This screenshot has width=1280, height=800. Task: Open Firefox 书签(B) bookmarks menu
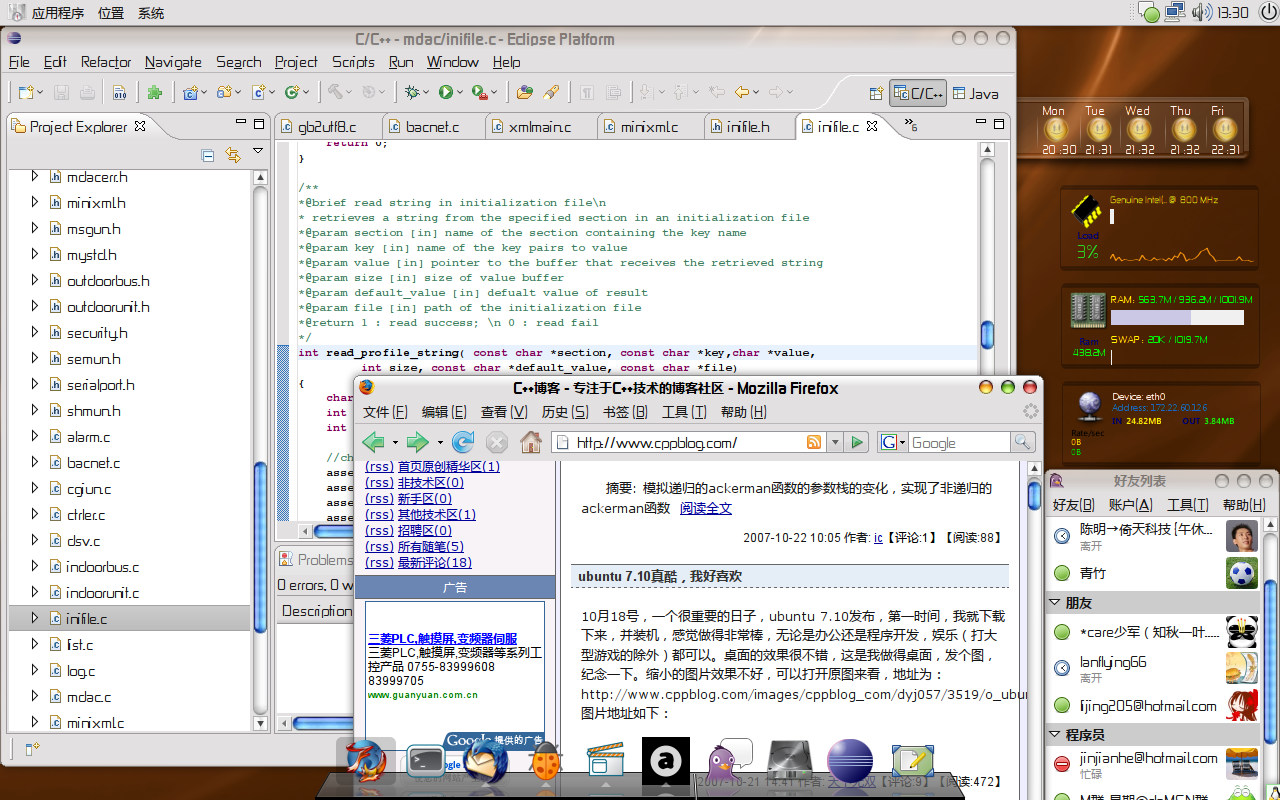pos(624,412)
